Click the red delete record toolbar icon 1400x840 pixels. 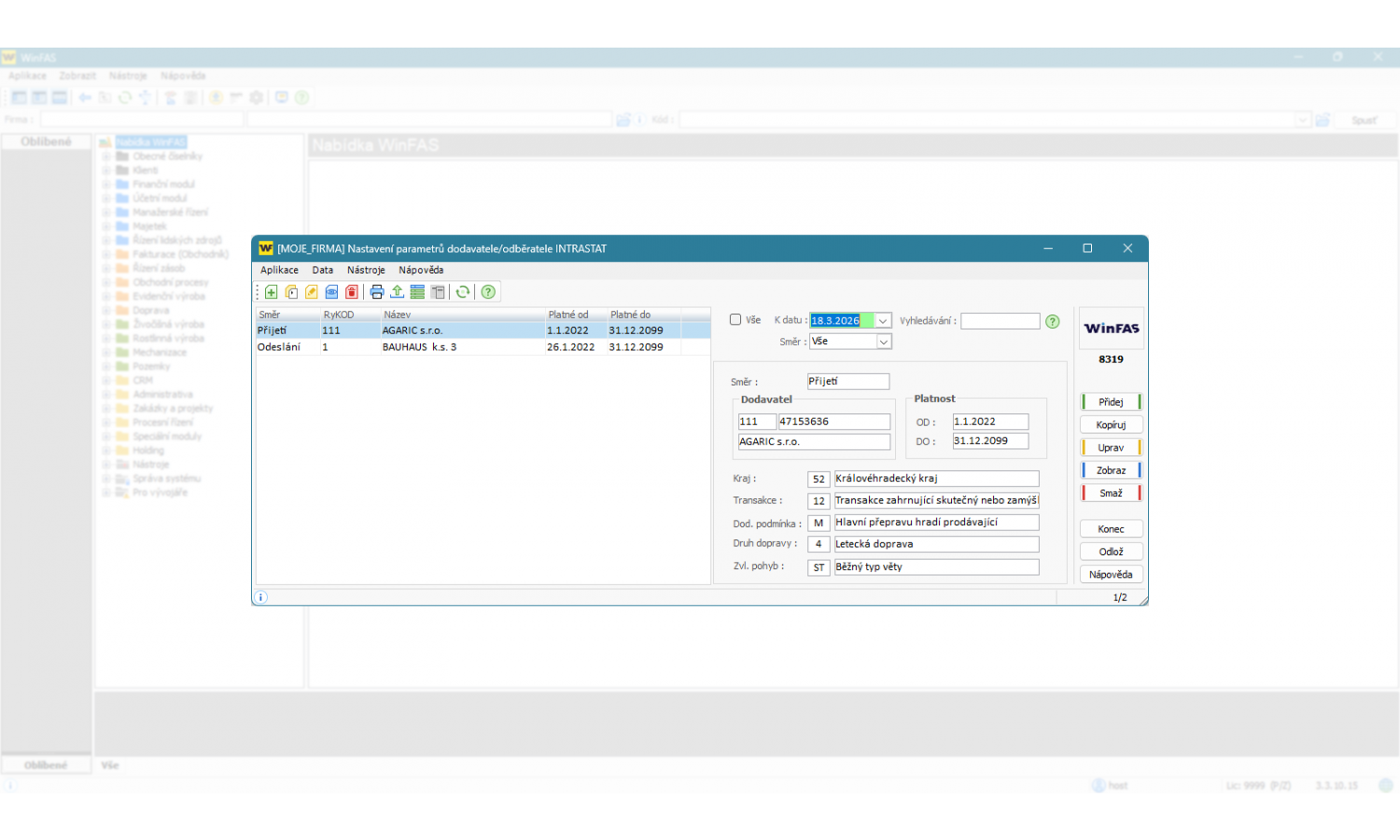(x=352, y=292)
